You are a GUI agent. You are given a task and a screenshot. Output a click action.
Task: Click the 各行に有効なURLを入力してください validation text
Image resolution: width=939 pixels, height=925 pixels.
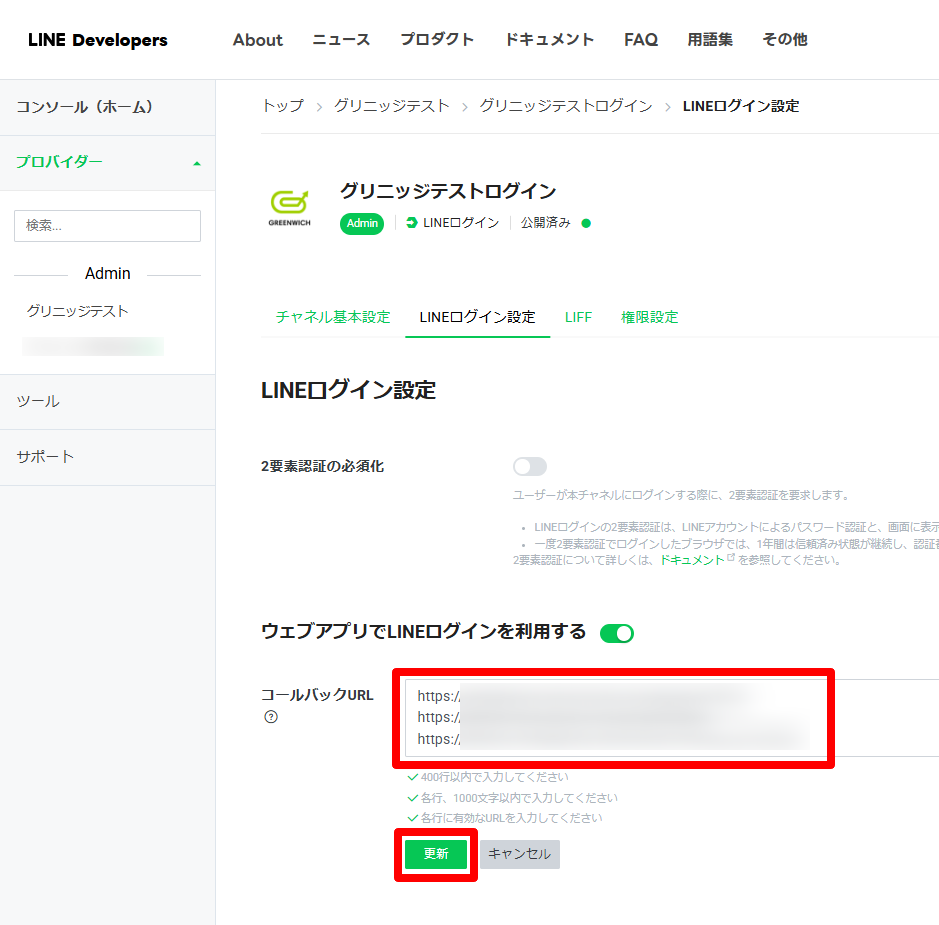[x=511, y=818]
